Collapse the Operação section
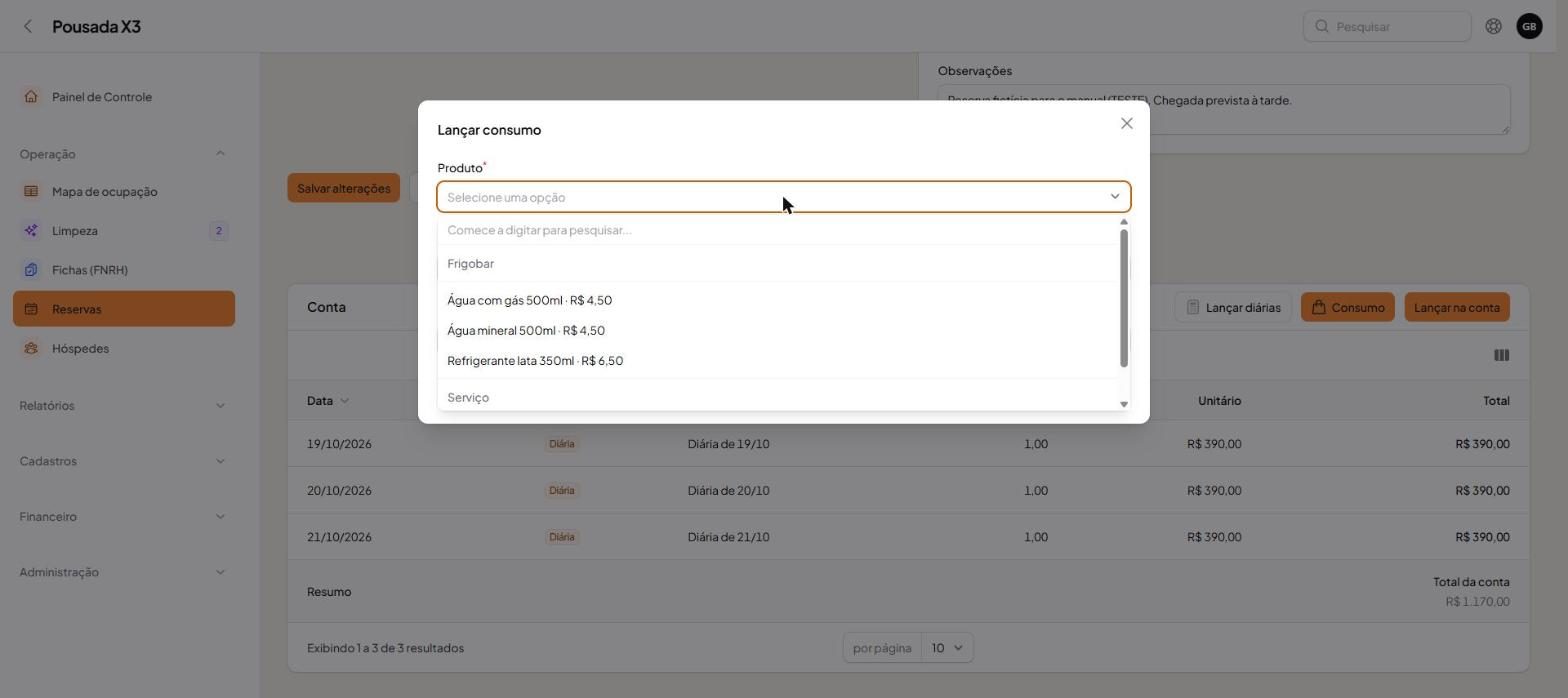This screenshot has width=1568, height=698. pyautogui.click(x=220, y=154)
